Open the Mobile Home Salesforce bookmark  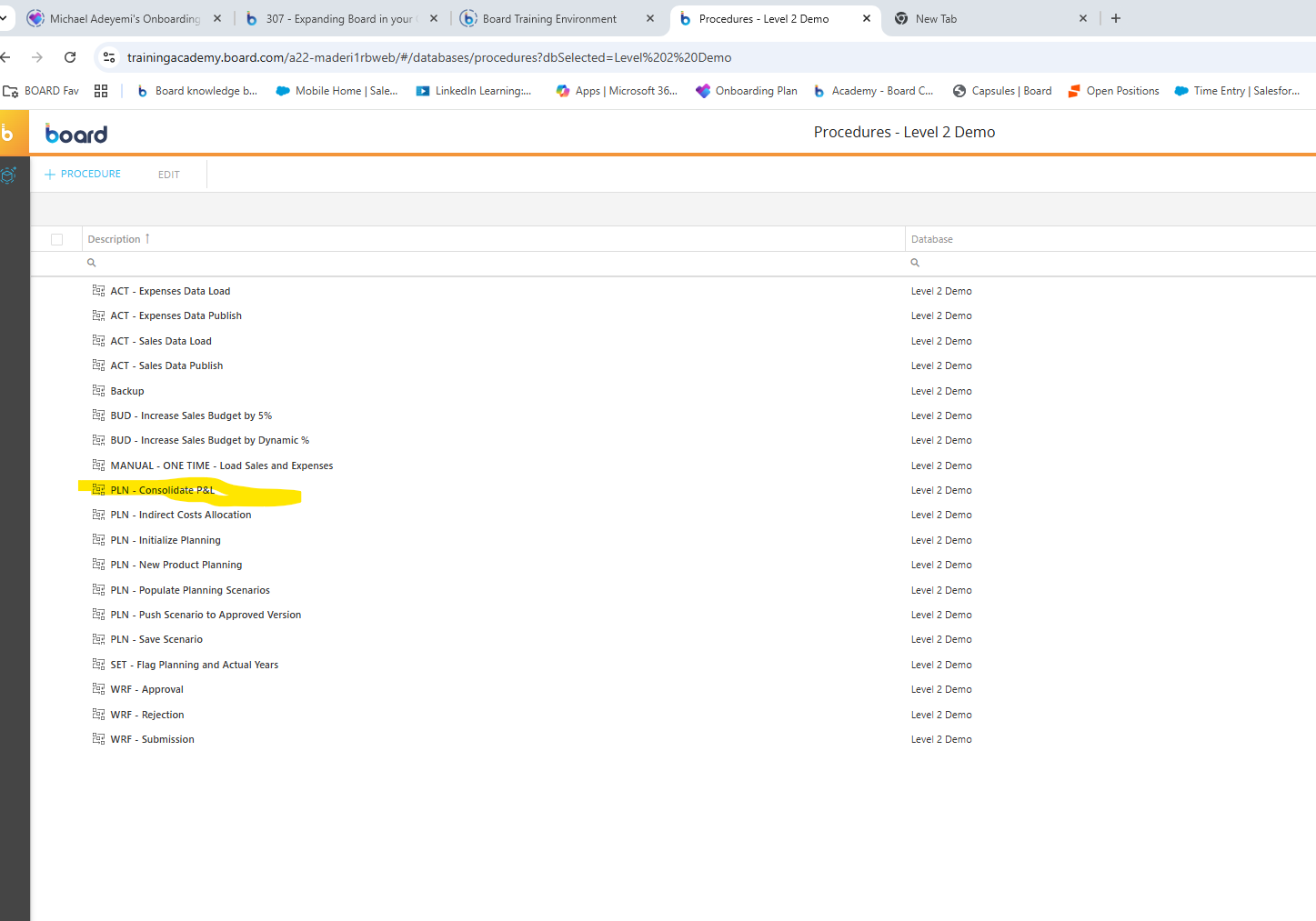pyautogui.click(x=337, y=91)
